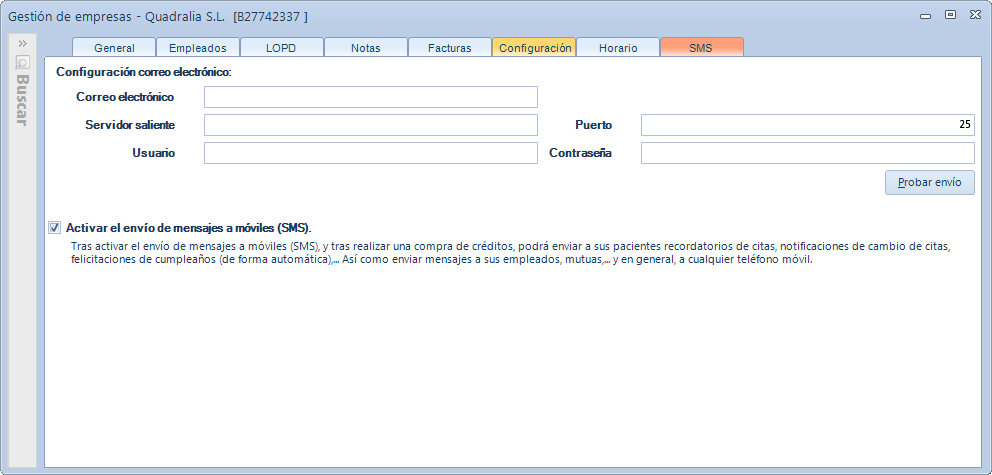
Task: Open the Facturas tab
Action: point(450,48)
